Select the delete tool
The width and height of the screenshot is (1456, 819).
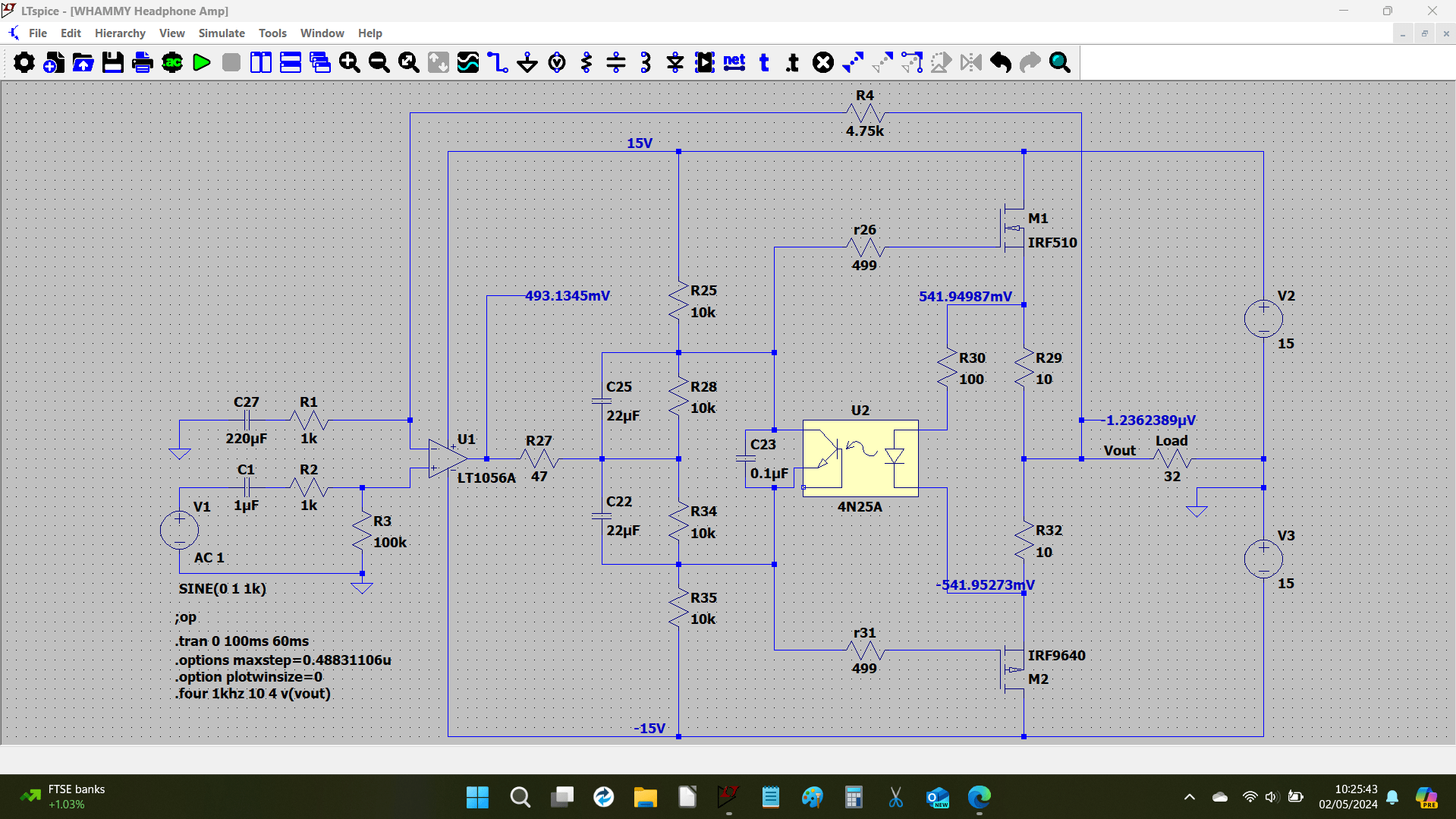coord(823,62)
